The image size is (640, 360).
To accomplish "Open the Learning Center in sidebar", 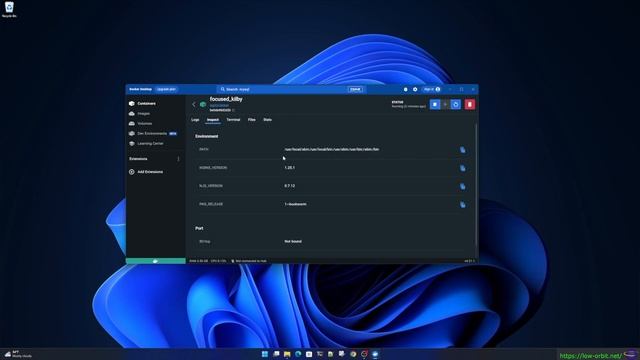I will [146, 144].
